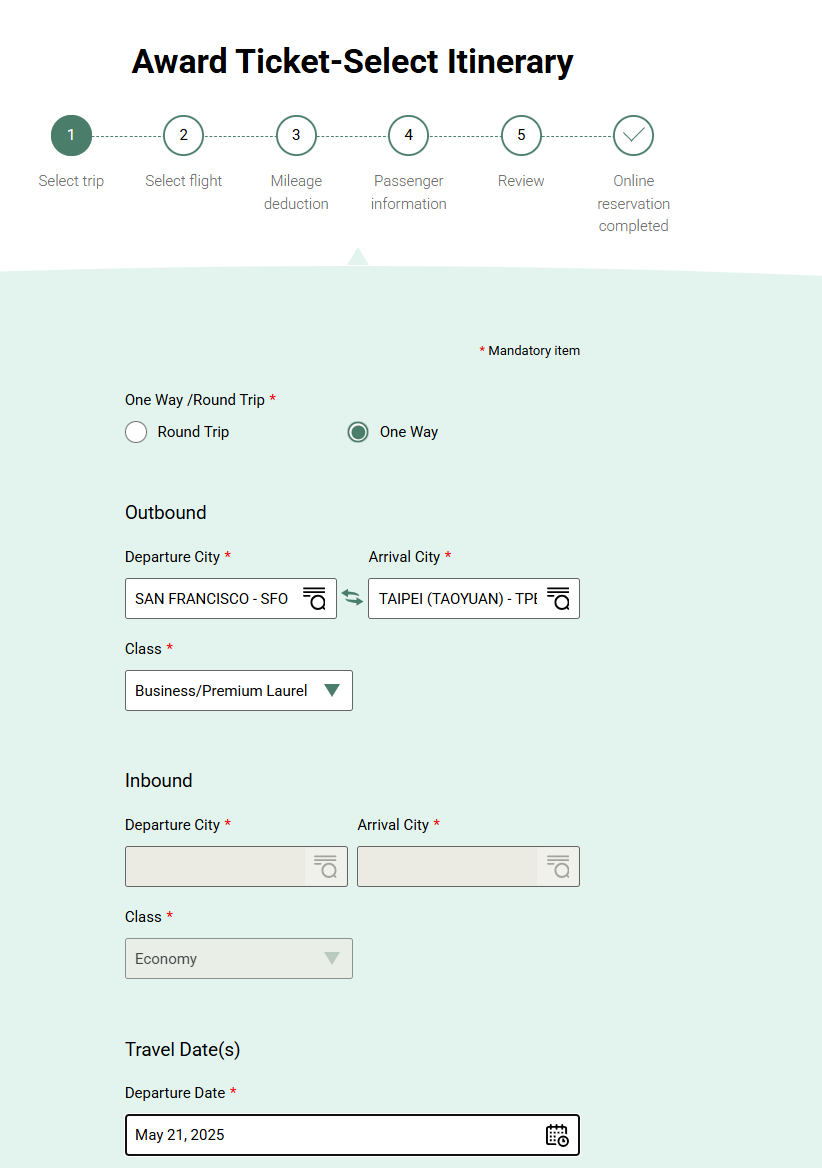Go to step 4 Passenger information
Image resolution: width=822 pixels, height=1168 pixels.
(409, 136)
